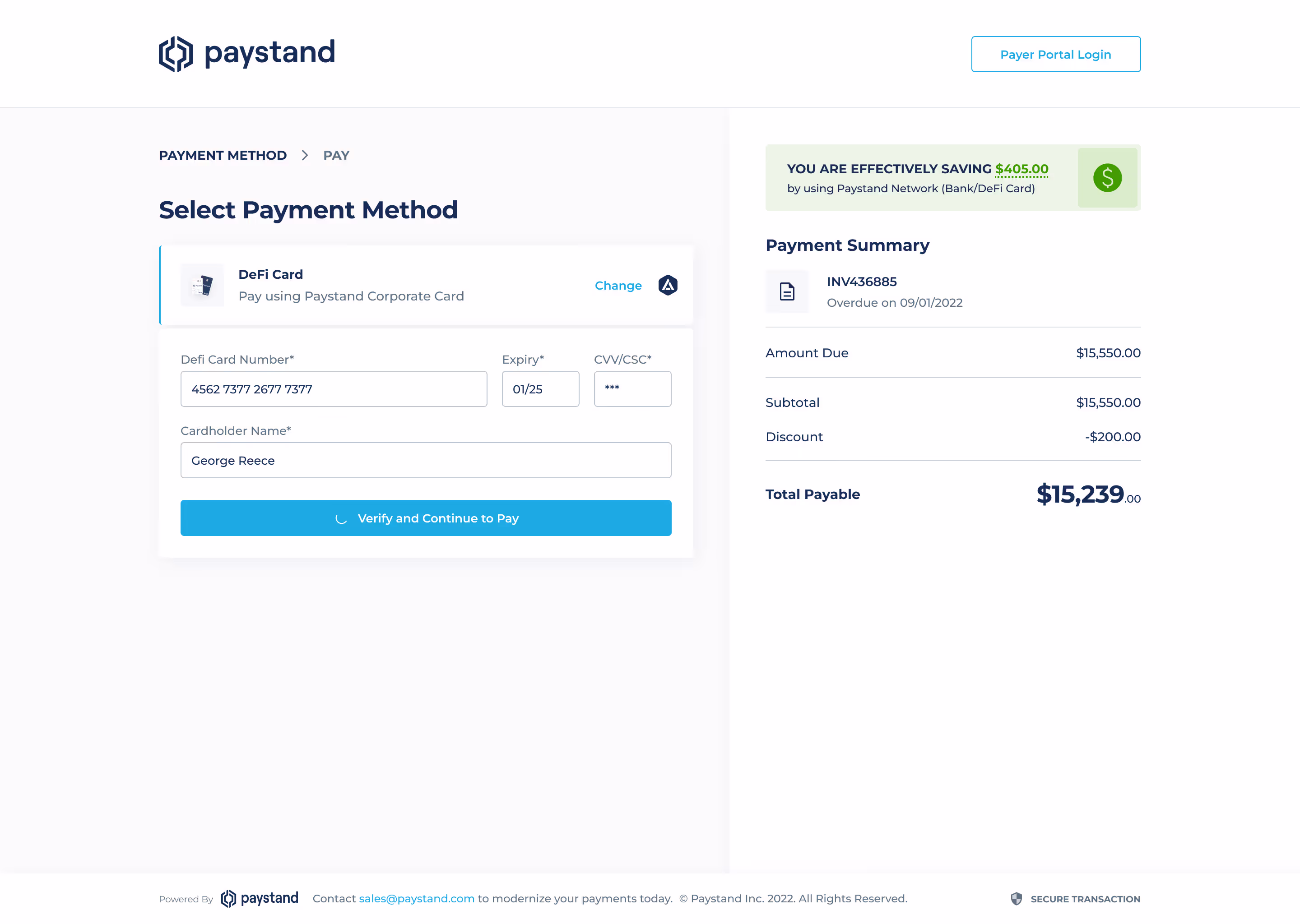Focus the Expiry date field
Image resolution: width=1300 pixels, height=924 pixels.
tap(540, 389)
